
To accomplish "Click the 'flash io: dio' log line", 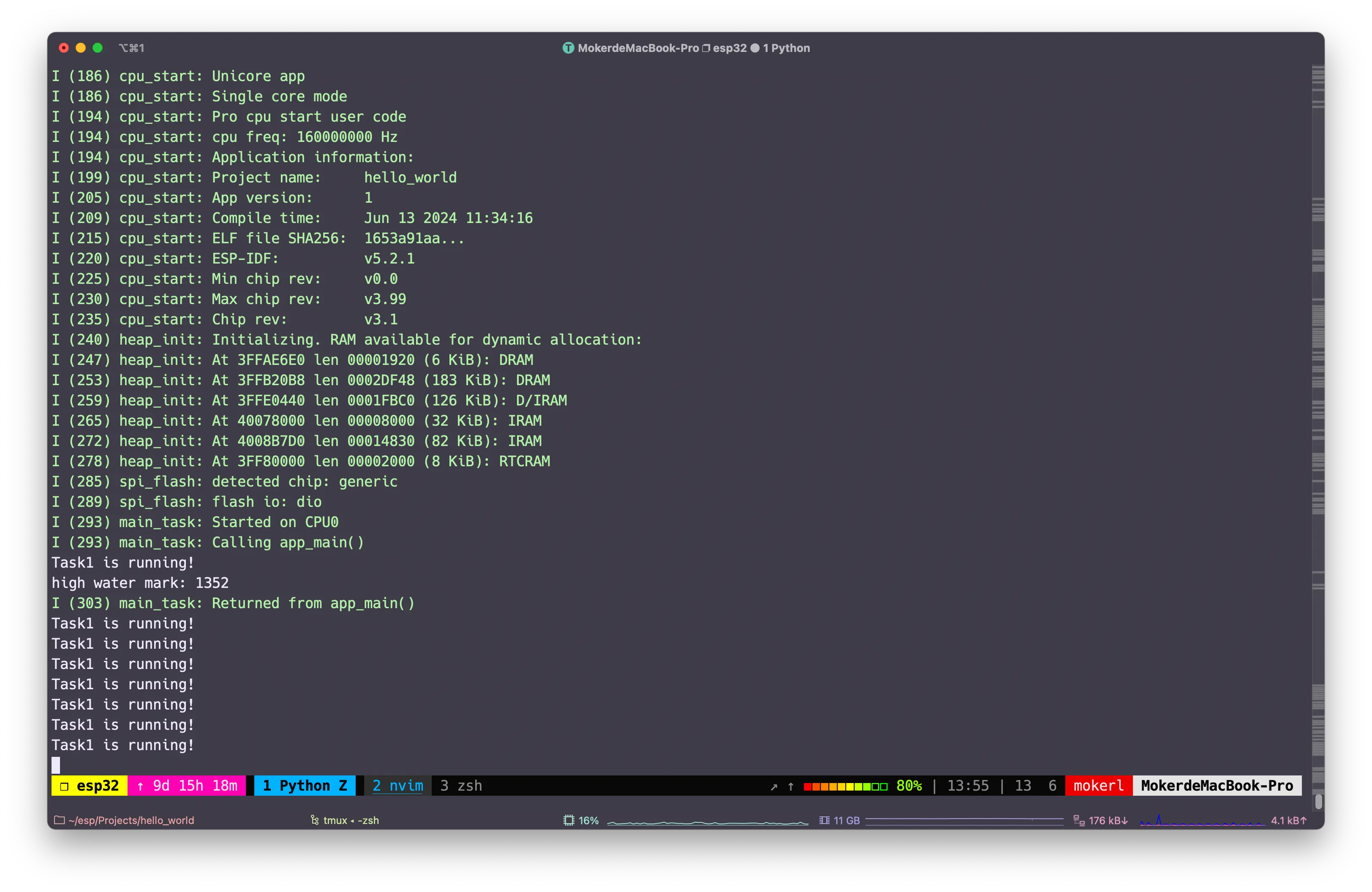I will [x=187, y=501].
